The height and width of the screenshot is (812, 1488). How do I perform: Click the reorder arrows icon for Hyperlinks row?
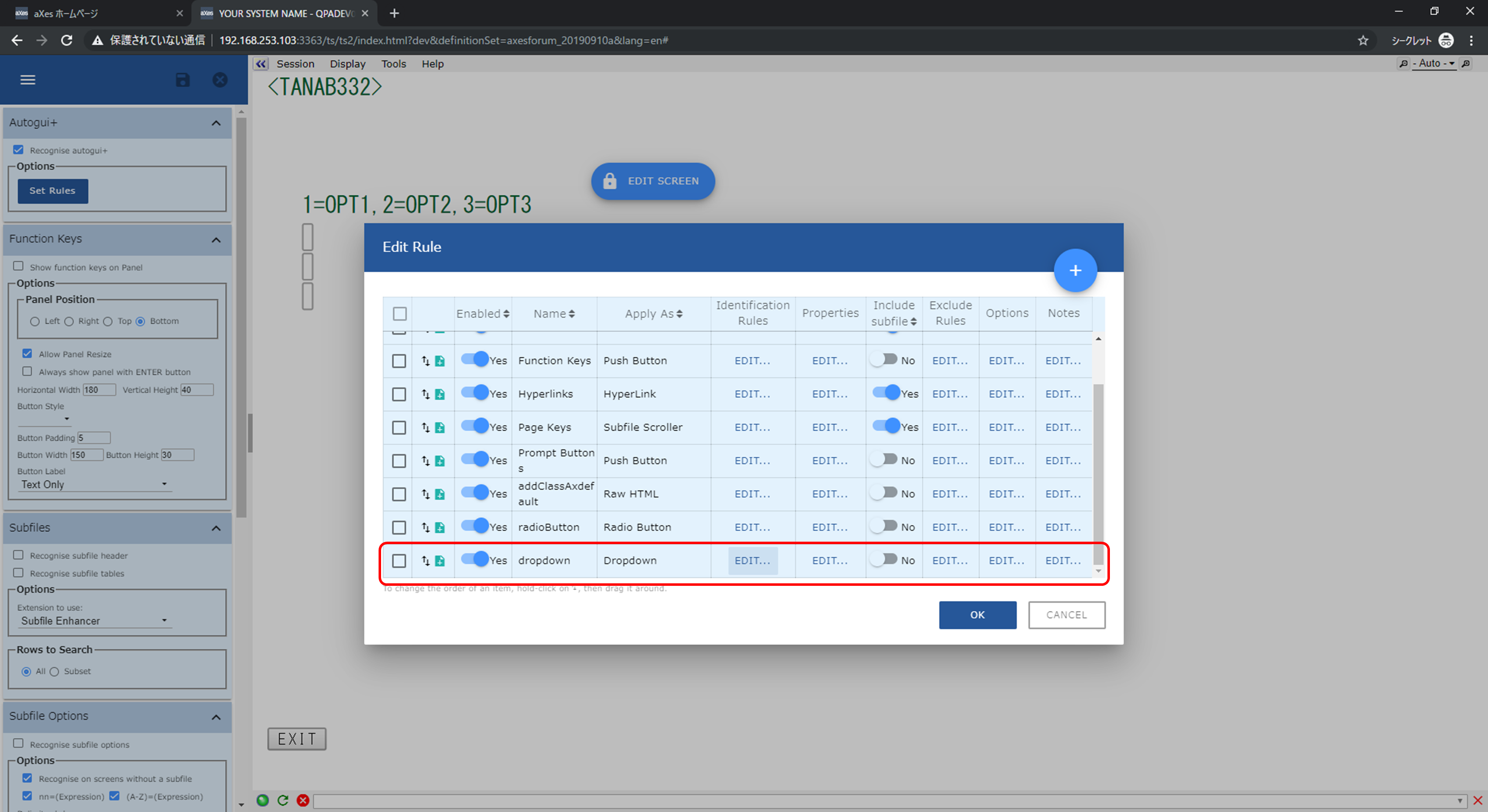426,394
